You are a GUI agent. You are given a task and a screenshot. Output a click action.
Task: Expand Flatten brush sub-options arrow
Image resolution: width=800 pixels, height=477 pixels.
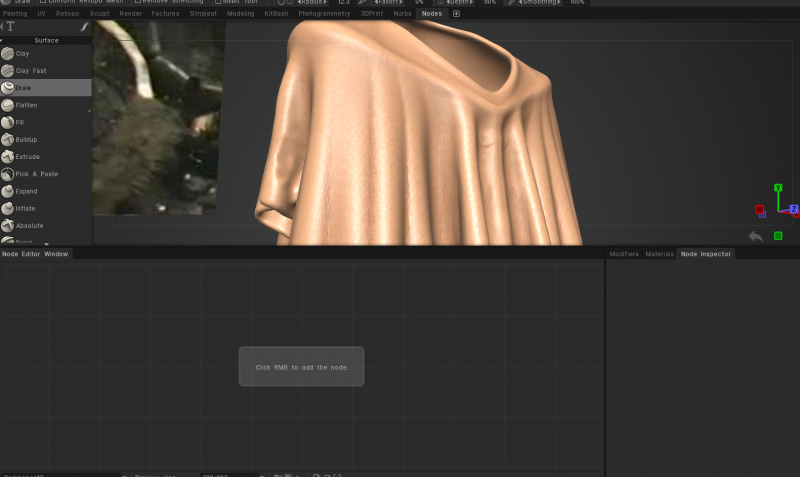tap(89, 111)
